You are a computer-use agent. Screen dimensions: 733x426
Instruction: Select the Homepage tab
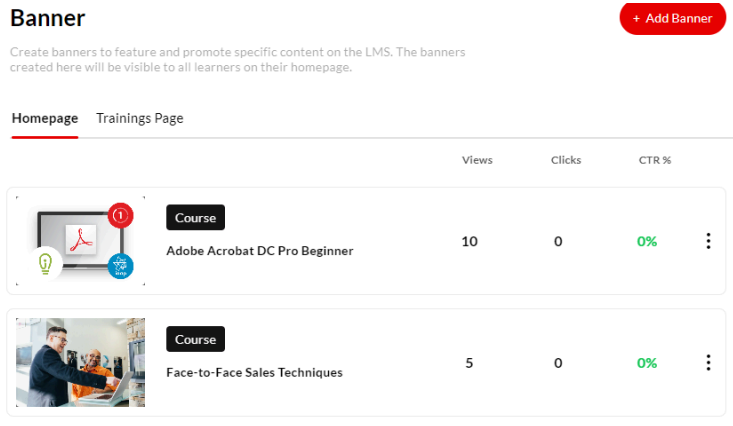45,118
